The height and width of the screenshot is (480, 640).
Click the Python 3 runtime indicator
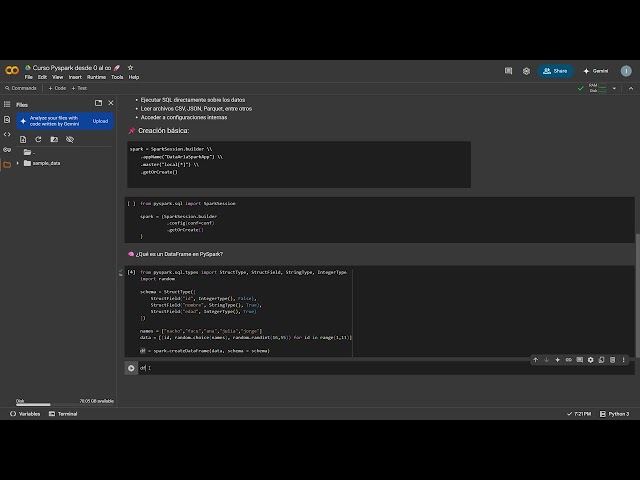(x=614, y=414)
